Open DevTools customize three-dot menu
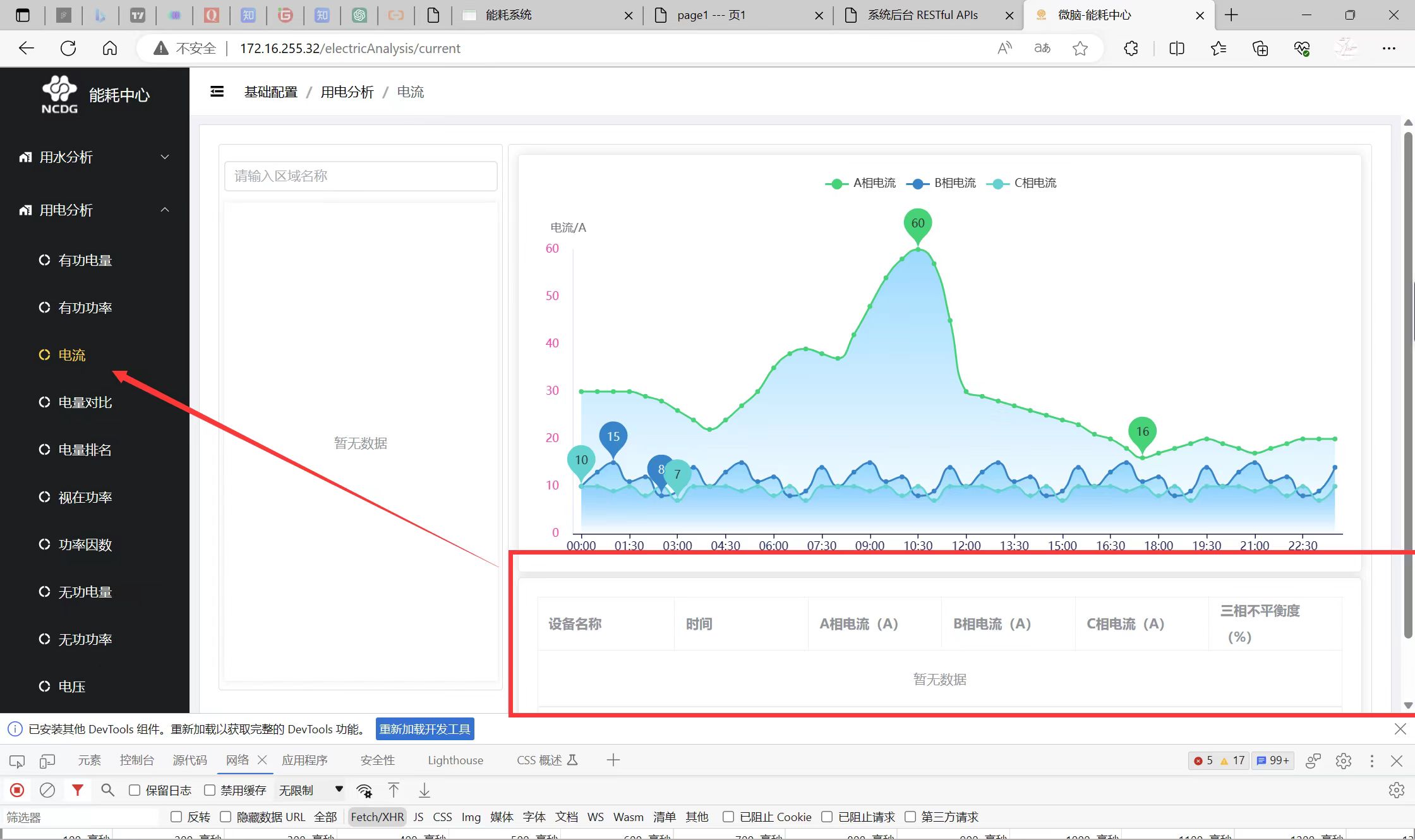This screenshot has height=840, width=1415. [x=1371, y=760]
